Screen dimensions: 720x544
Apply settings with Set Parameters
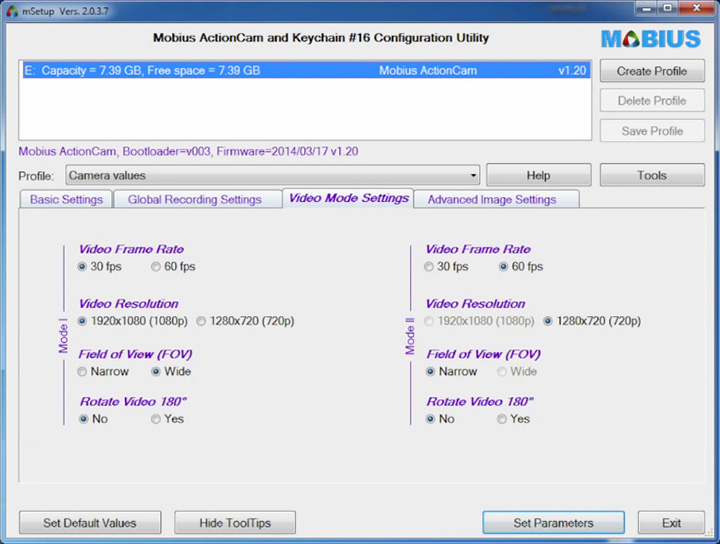553,523
